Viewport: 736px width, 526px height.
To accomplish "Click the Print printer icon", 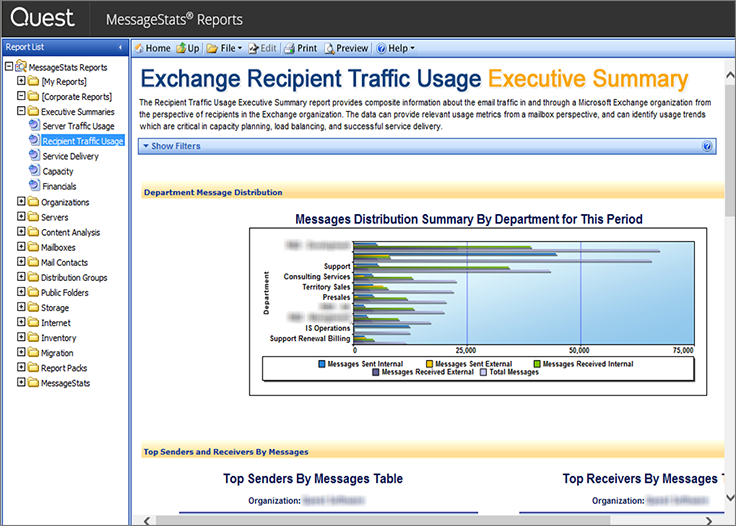I will (x=290, y=48).
